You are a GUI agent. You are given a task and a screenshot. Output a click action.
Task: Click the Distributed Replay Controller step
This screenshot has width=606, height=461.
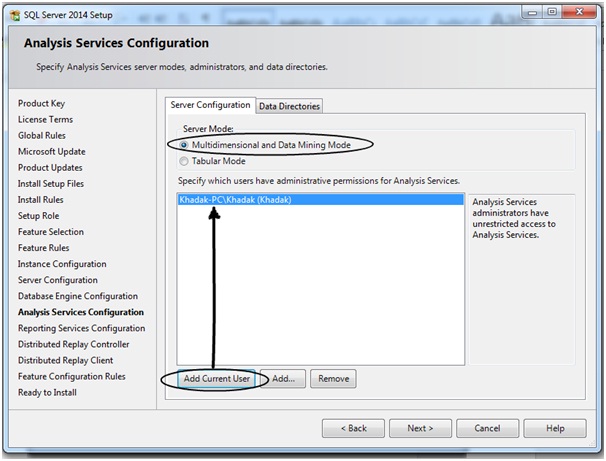click(x=73, y=344)
